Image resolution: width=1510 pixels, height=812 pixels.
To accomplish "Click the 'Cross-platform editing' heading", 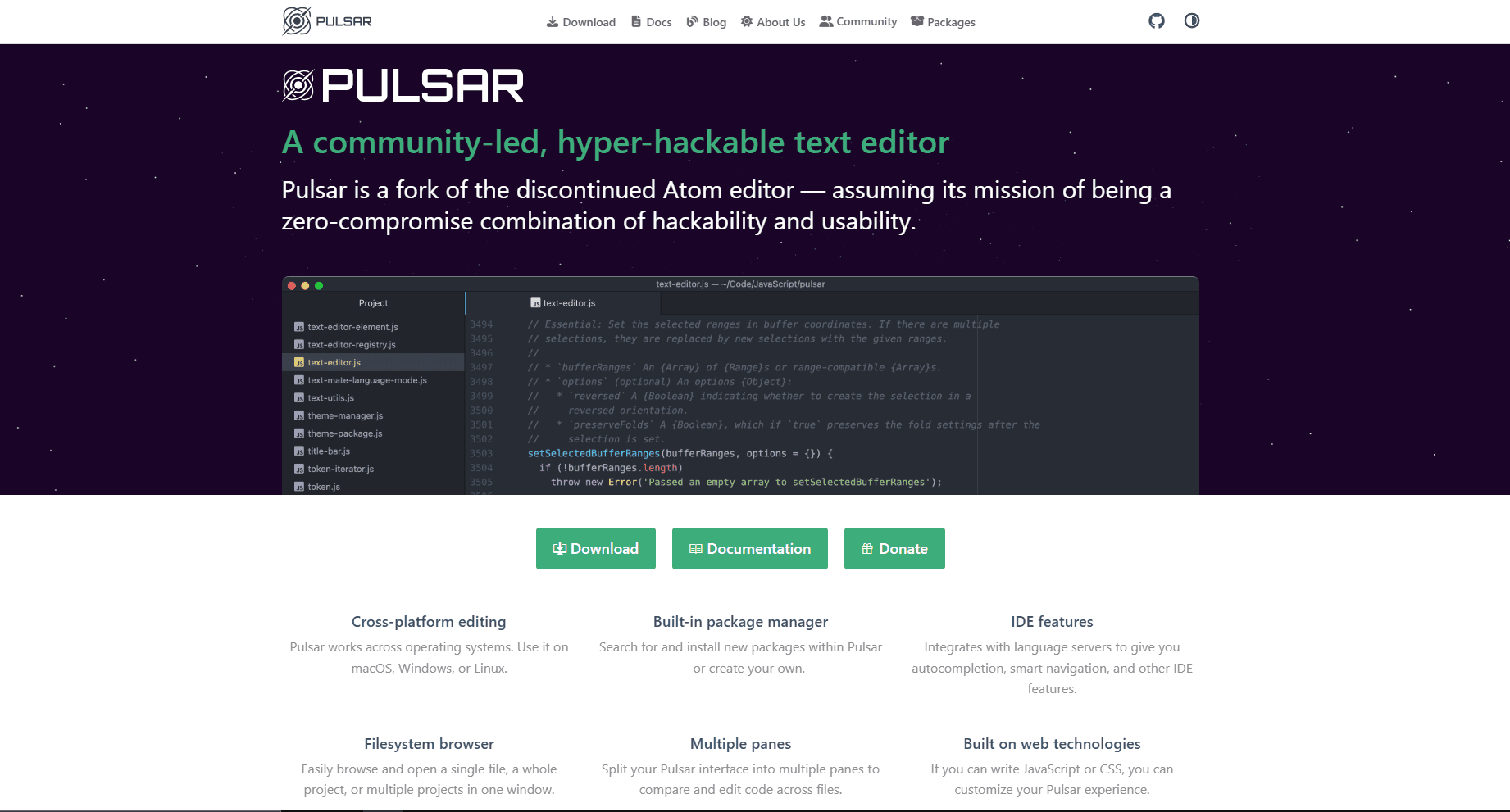I will coord(429,622).
